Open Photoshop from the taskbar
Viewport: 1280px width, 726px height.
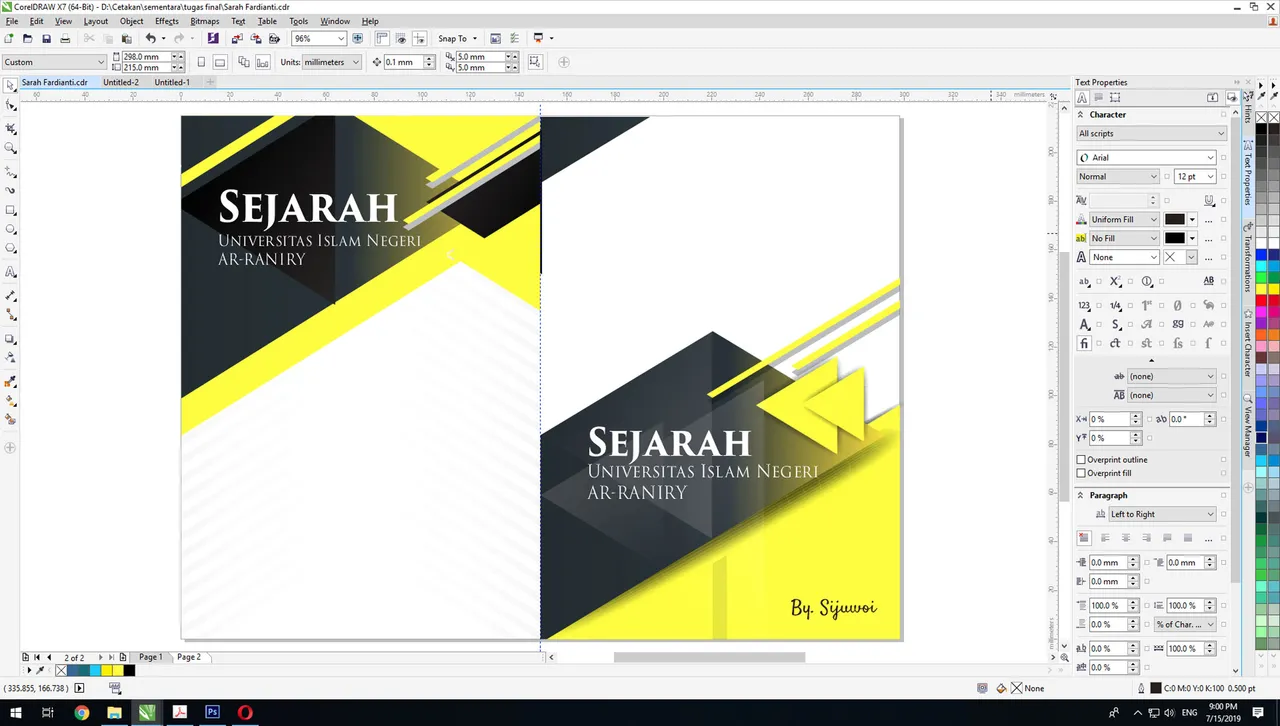[212, 713]
